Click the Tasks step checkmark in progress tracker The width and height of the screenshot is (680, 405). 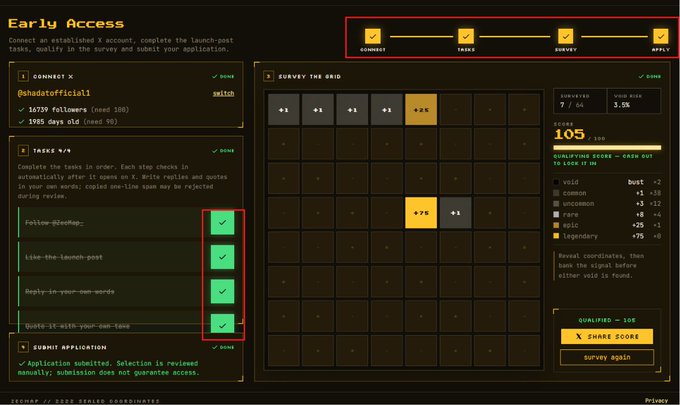pyautogui.click(x=466, y=36)
